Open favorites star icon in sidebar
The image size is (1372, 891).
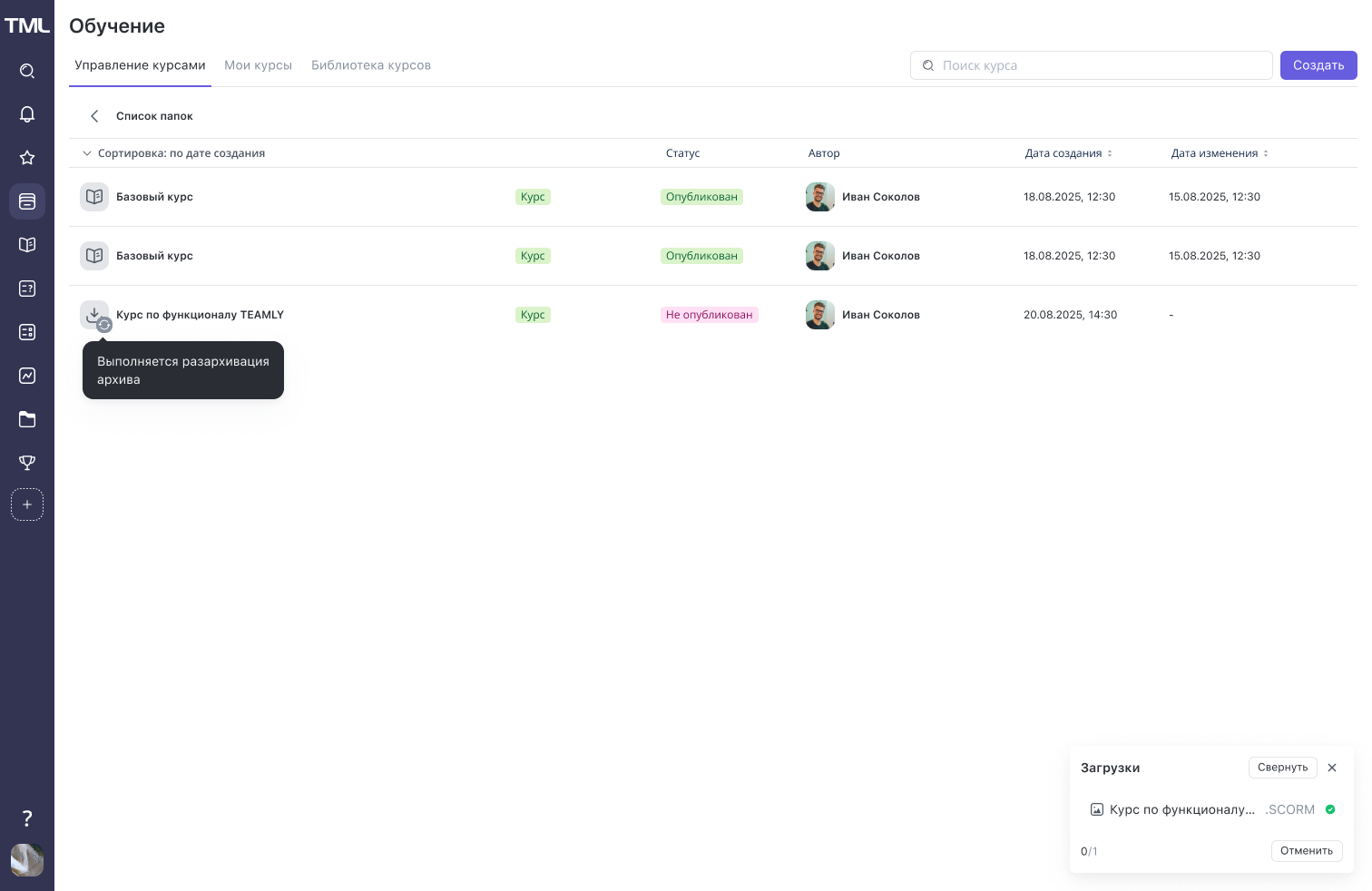pos(27,158)
